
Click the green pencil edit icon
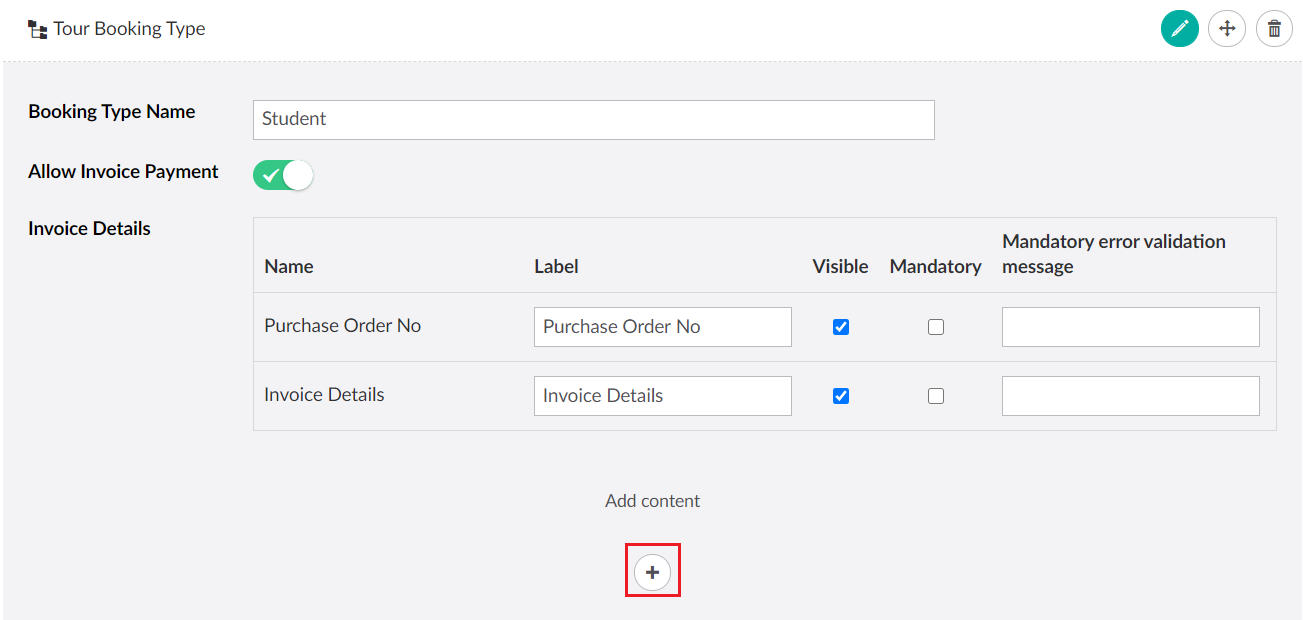[1179, 29]
